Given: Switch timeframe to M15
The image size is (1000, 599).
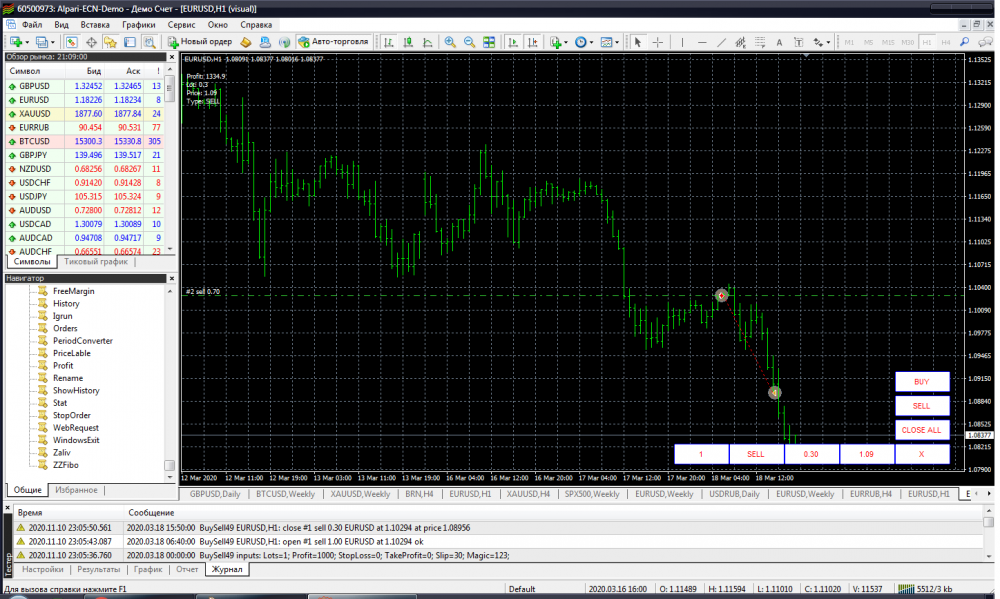Looking at the screenshot, I should click(888, 42).
